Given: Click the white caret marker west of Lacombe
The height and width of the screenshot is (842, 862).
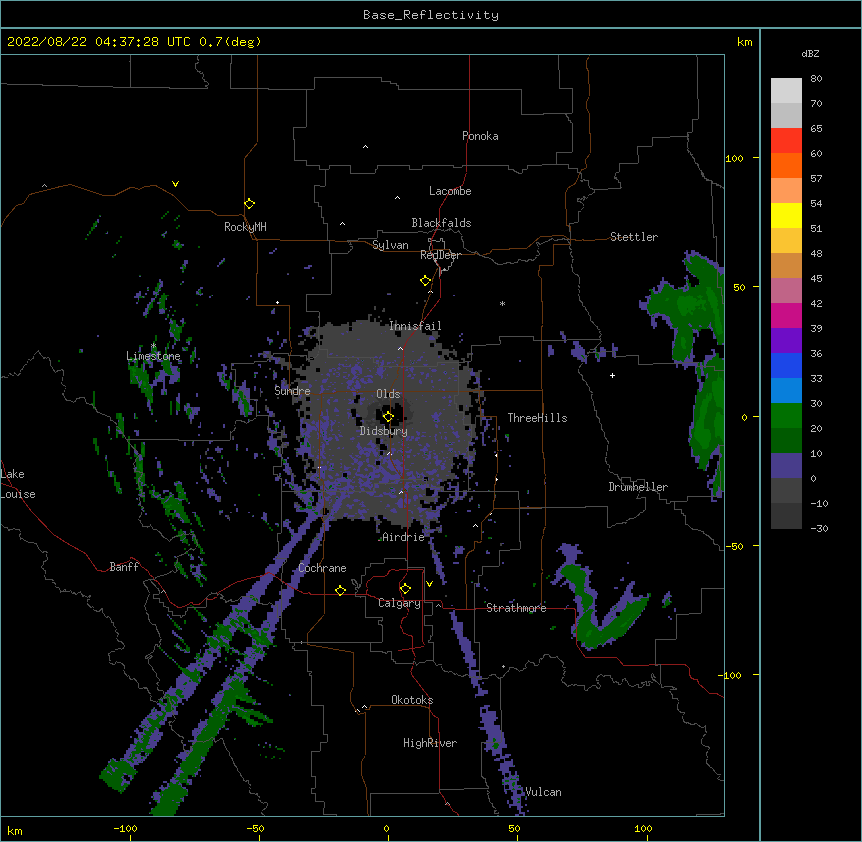Looking at the screenshot, I should [x=397, y=198].
